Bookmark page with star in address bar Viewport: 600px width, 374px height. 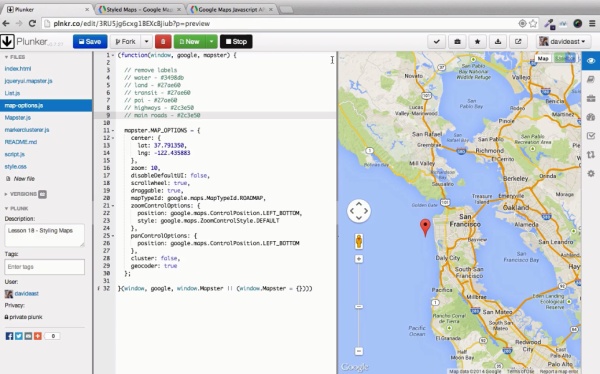tap(533, 23)
